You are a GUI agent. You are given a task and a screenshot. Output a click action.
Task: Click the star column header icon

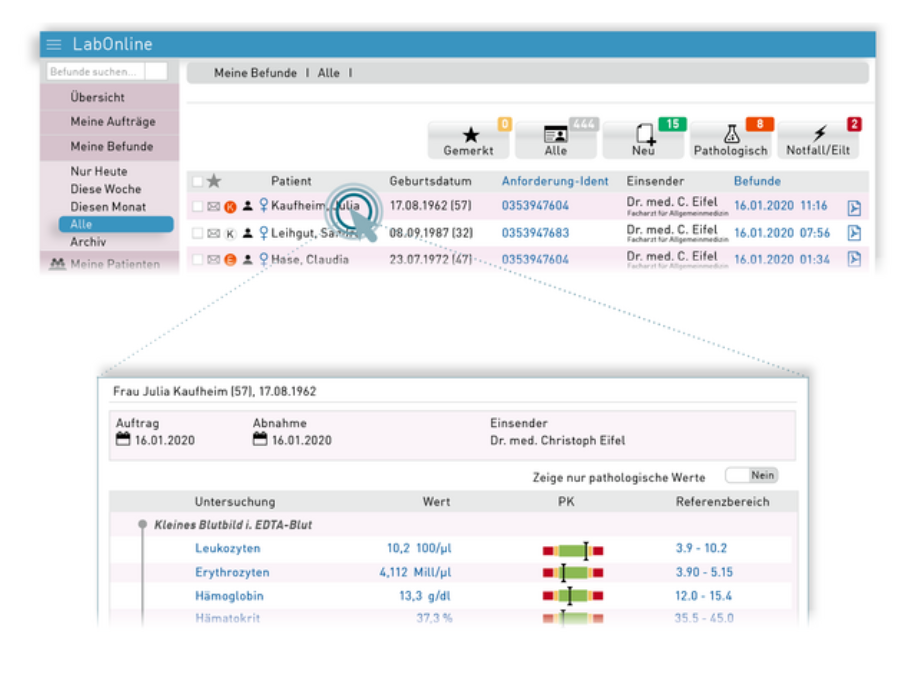(214, 181)
